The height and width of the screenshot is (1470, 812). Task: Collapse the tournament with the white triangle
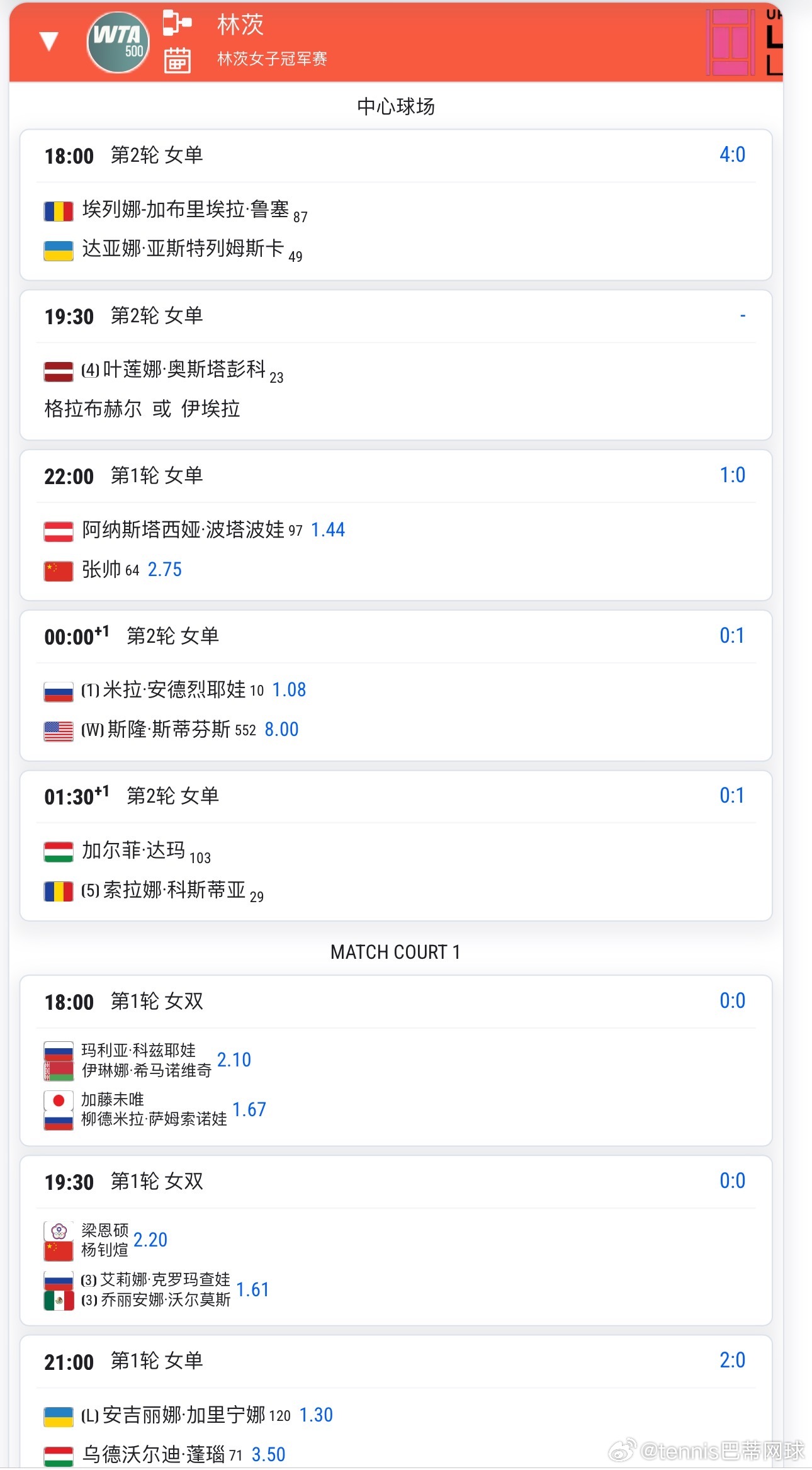[48, 41]
